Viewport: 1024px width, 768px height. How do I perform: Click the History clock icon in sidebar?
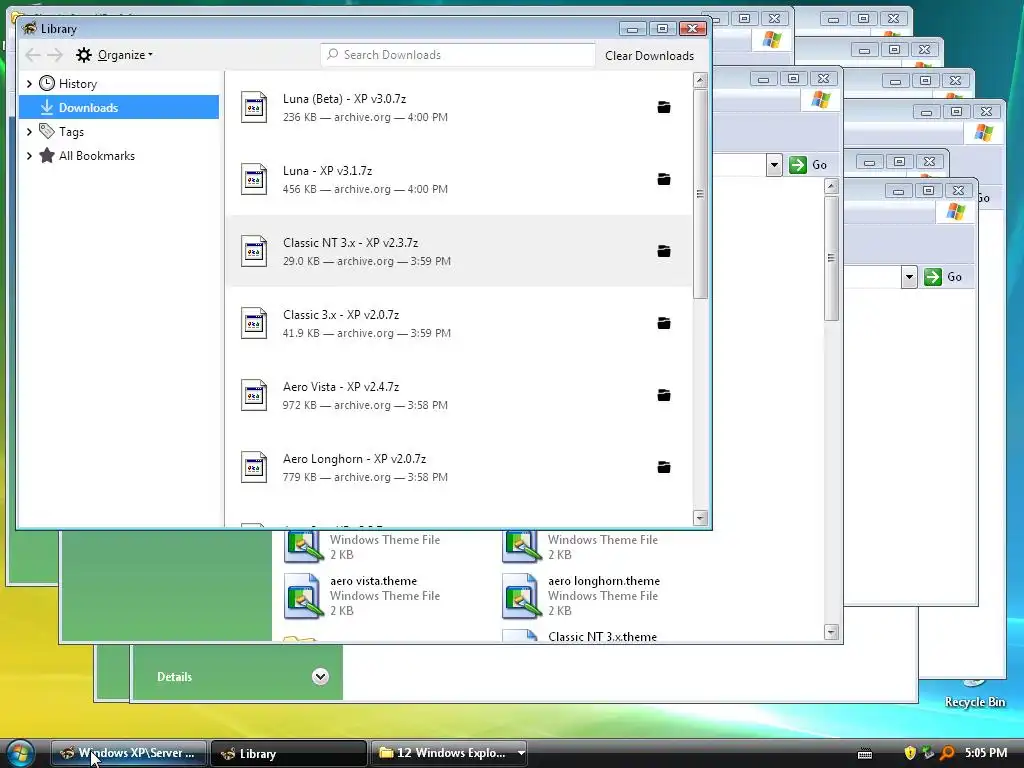pos(46,83)
